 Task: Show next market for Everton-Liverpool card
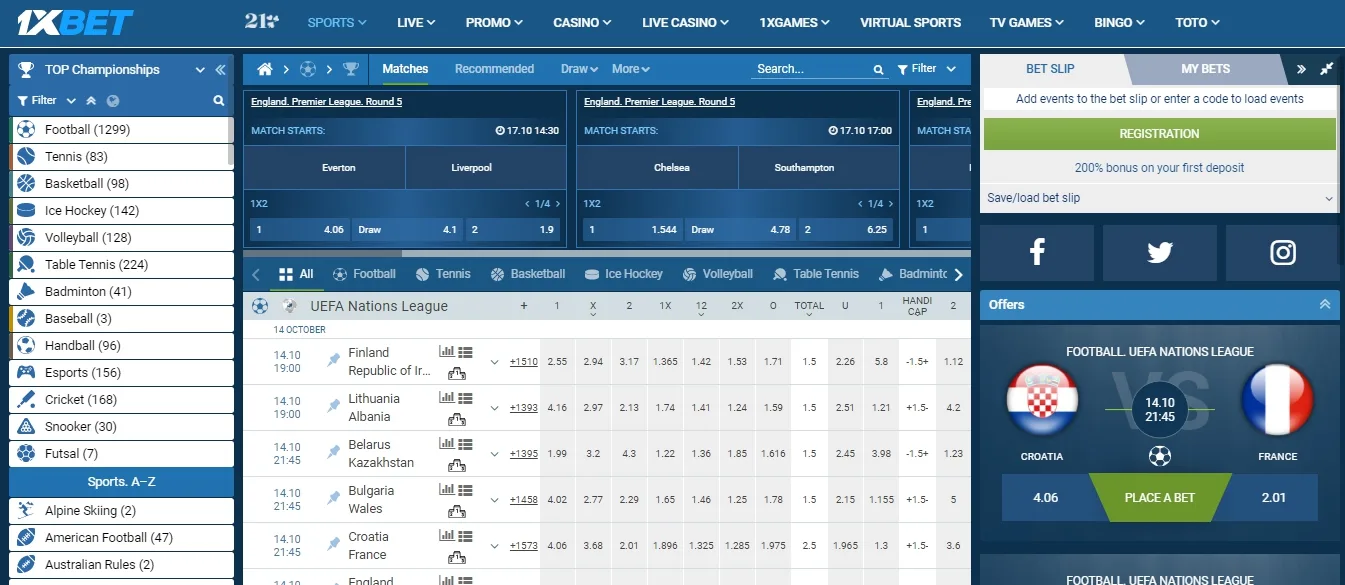coord(558,204)
